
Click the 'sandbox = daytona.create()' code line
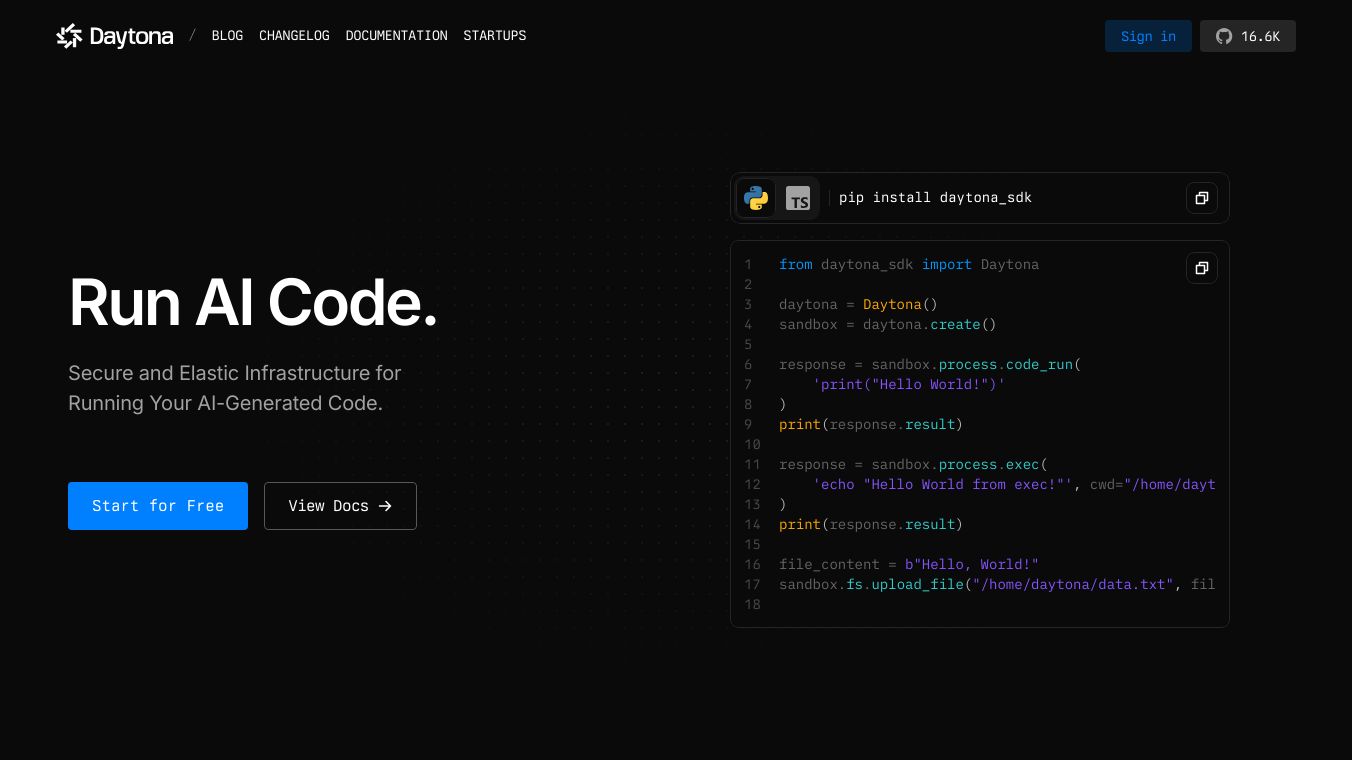coord(888,325)
